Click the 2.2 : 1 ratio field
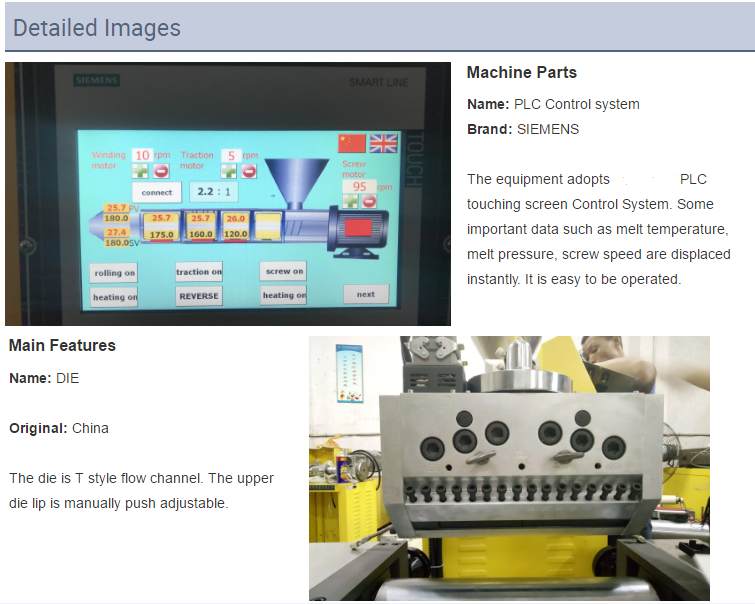This screenshot has height=604, width=755. pos(212,191)
